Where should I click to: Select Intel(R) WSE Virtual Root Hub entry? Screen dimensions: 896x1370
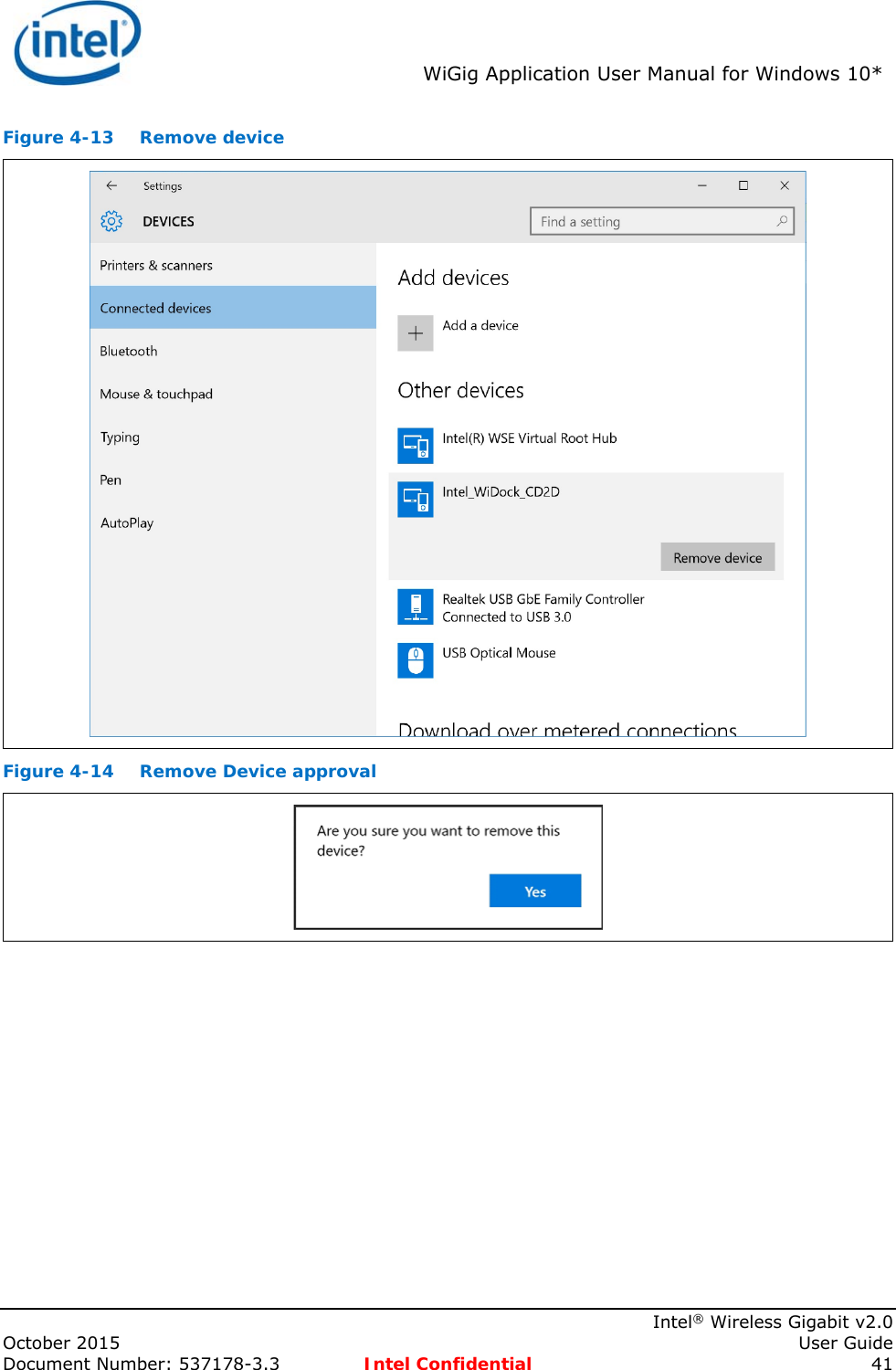coord(530,438)
